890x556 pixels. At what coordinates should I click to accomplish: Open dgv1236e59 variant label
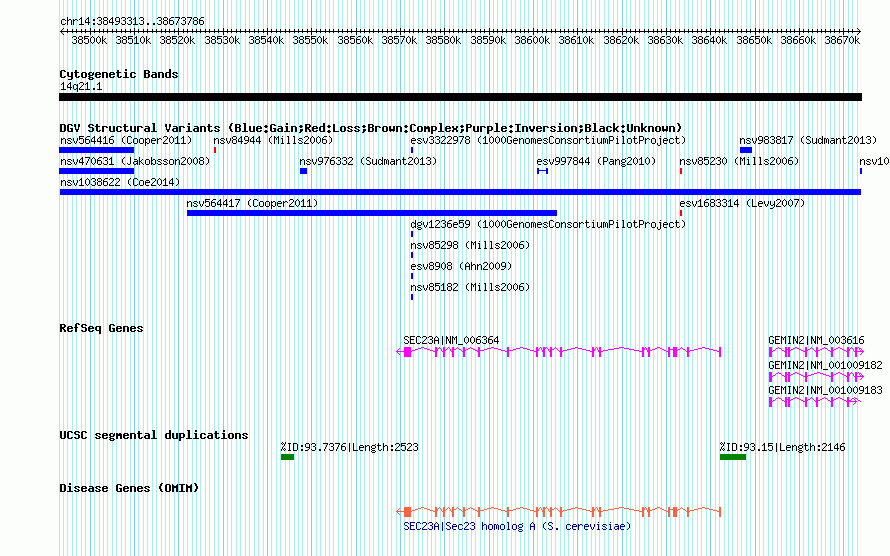point(548,224)
